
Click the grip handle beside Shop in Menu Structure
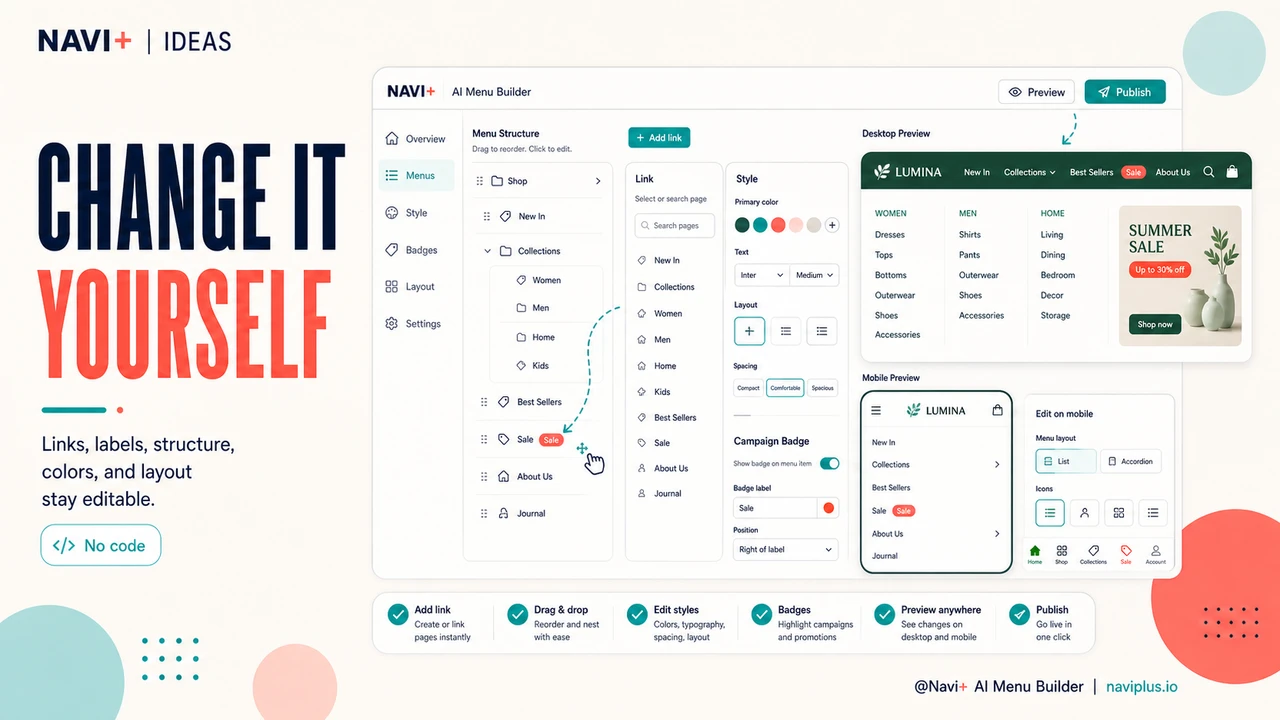(x=480, y=181)
